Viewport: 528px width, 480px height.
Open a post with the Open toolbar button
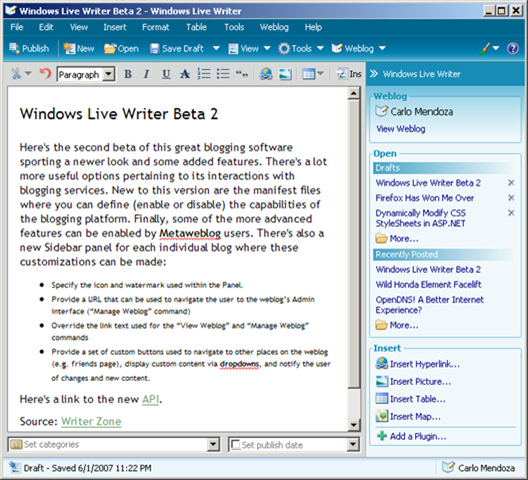pos(121,49)
